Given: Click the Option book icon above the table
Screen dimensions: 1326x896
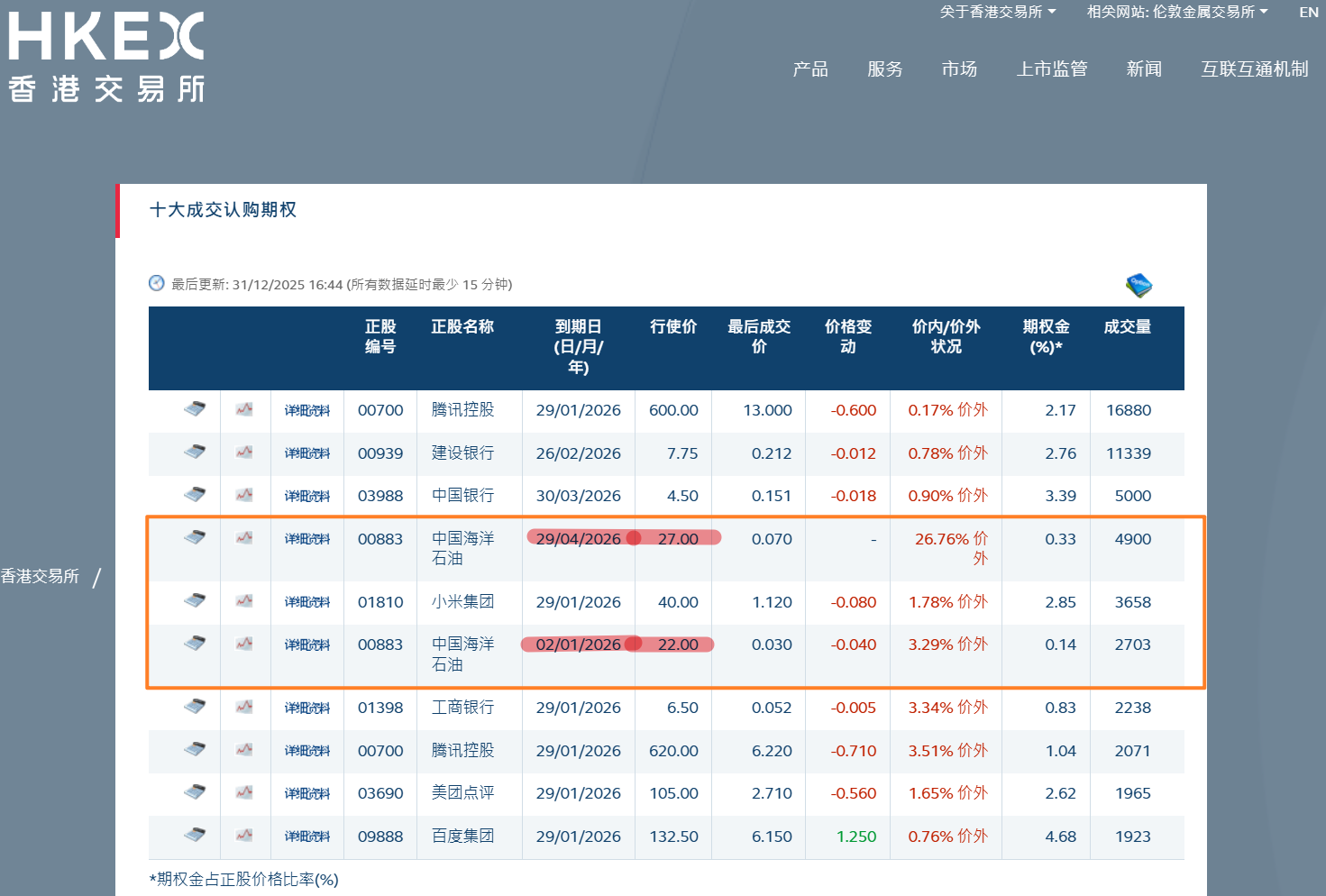Looking at the screenshot, I should (1139, 285).
